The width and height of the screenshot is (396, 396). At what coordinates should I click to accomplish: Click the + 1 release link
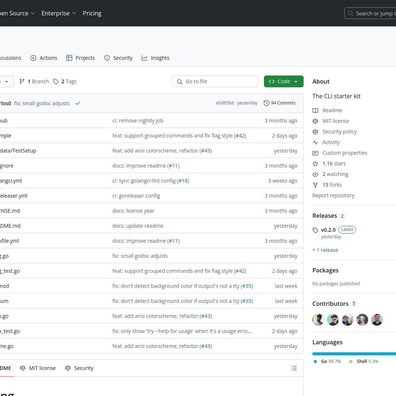point(325,250)
